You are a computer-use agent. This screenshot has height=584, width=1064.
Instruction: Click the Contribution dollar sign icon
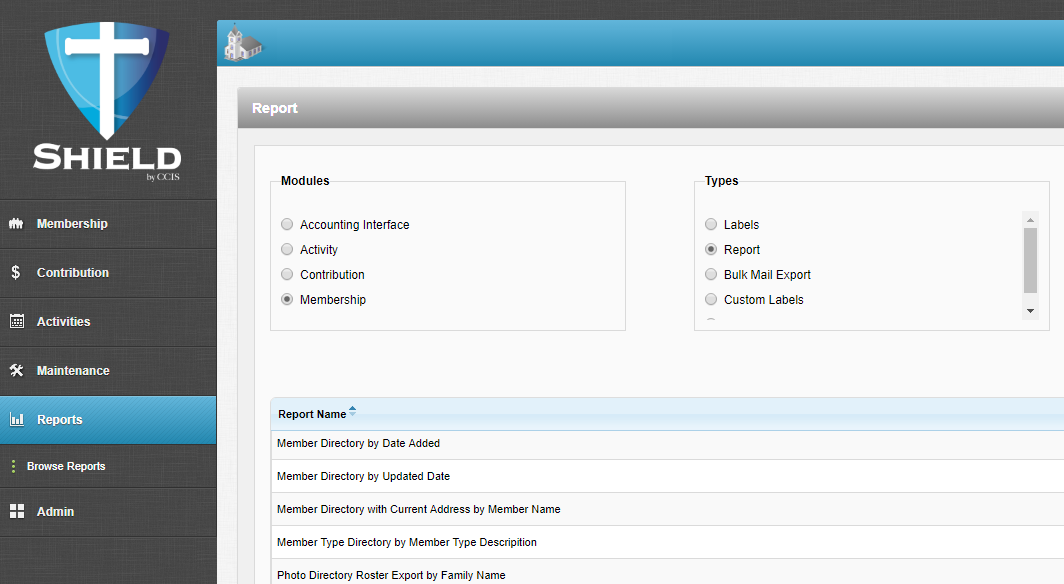[x=16, y=273]
